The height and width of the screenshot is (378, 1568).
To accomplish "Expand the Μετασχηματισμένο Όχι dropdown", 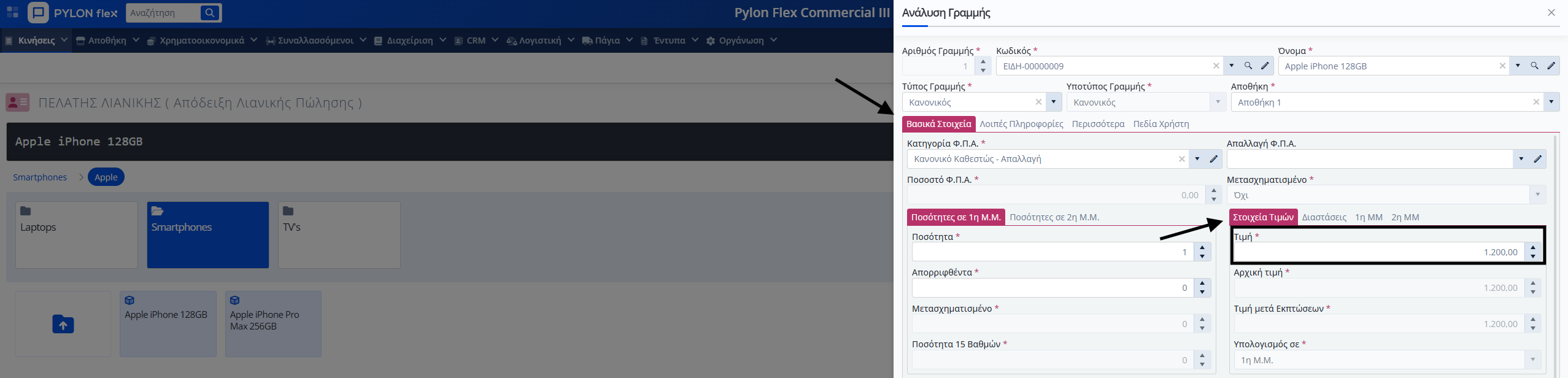I will (1537, 195).
